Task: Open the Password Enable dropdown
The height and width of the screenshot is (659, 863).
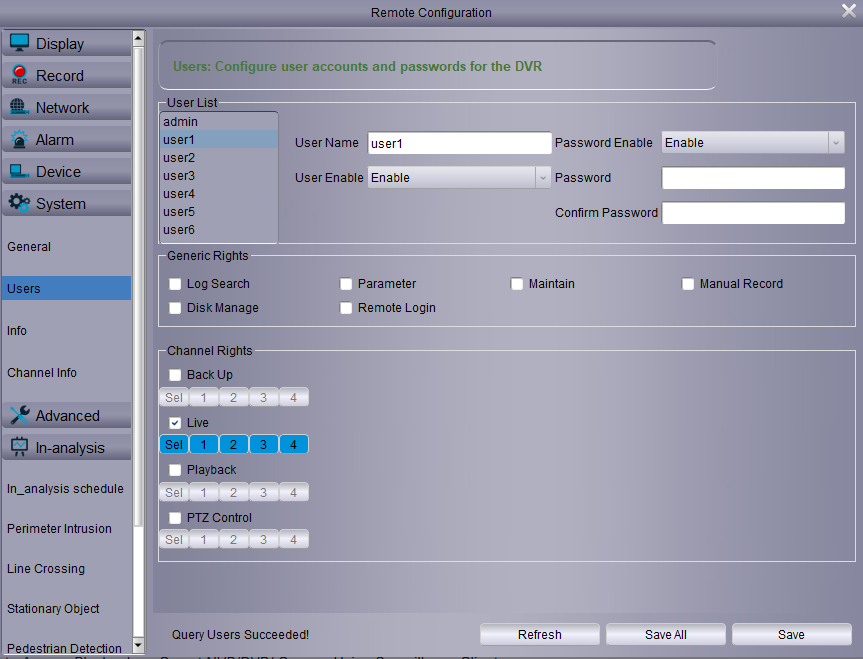Action: point(754,143)
